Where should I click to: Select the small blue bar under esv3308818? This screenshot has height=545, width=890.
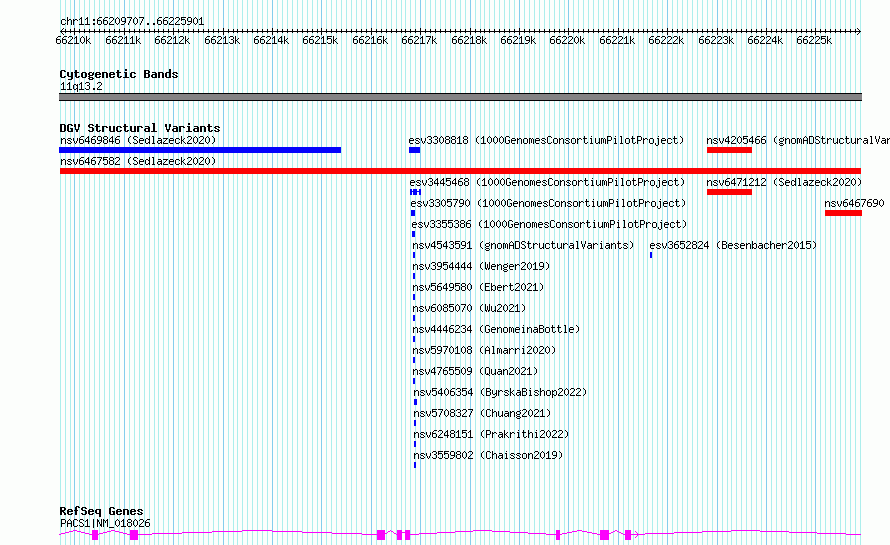(x=414, y=150)
